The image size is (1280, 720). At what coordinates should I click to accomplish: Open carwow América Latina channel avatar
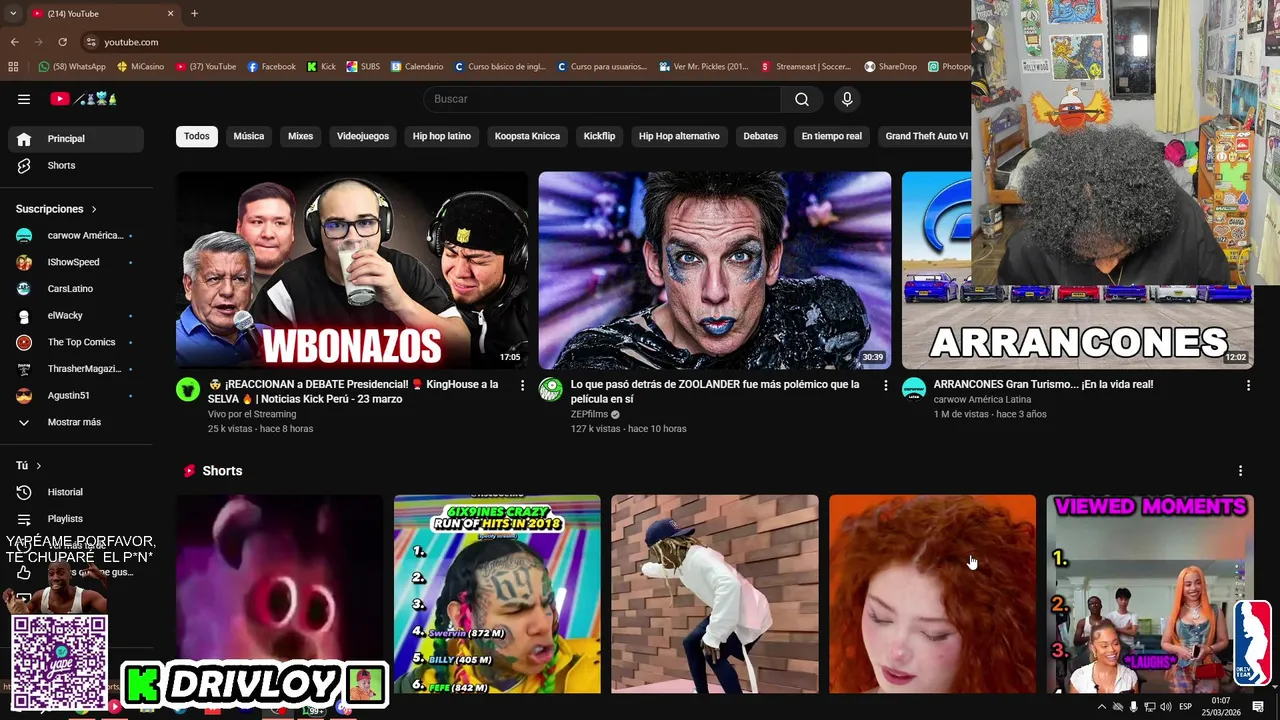tap(914, 389)
